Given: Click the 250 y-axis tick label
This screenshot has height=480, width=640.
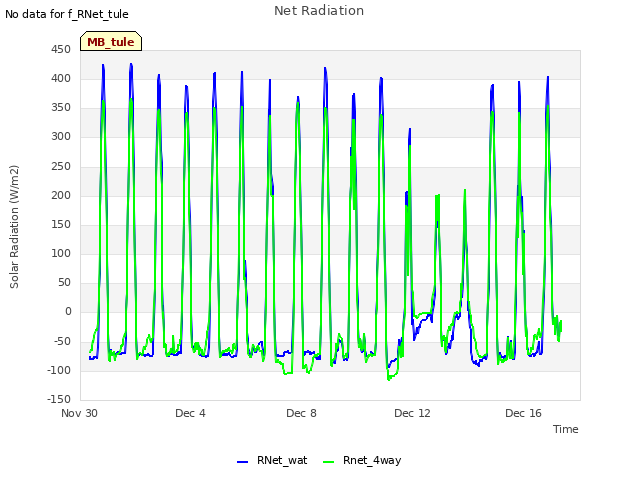Looking at the screenshot, I should tap(61, 166).
